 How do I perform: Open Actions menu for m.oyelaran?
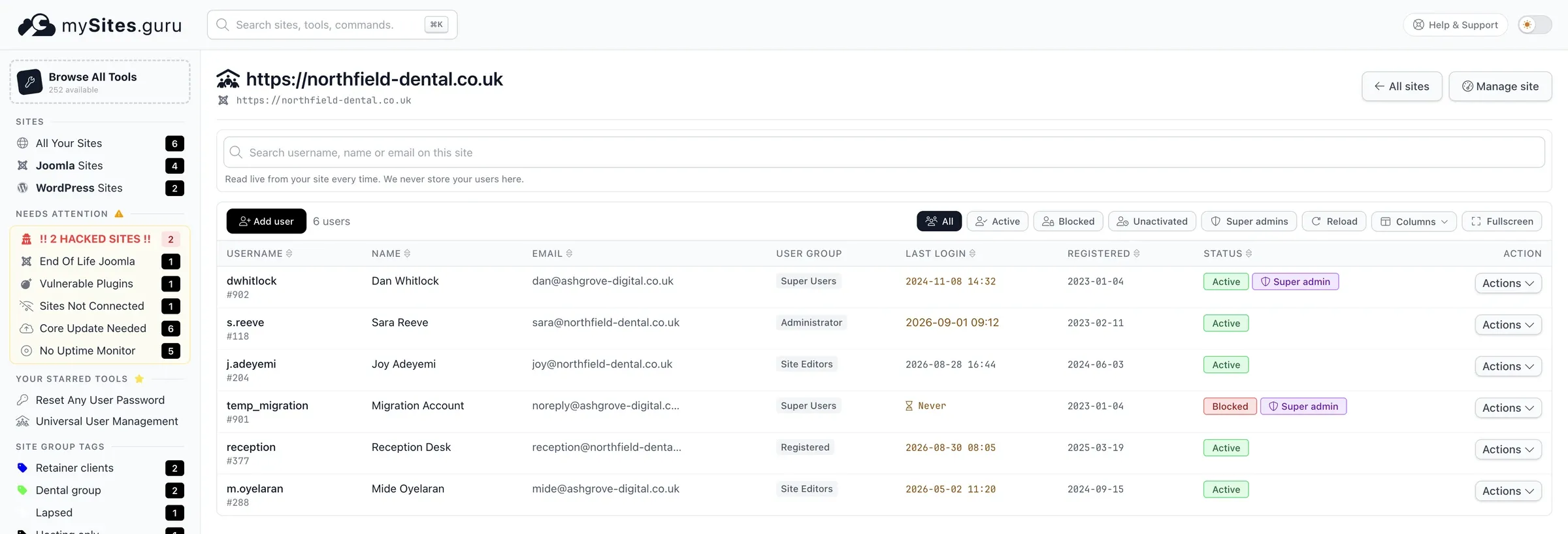pos(1508,491)
